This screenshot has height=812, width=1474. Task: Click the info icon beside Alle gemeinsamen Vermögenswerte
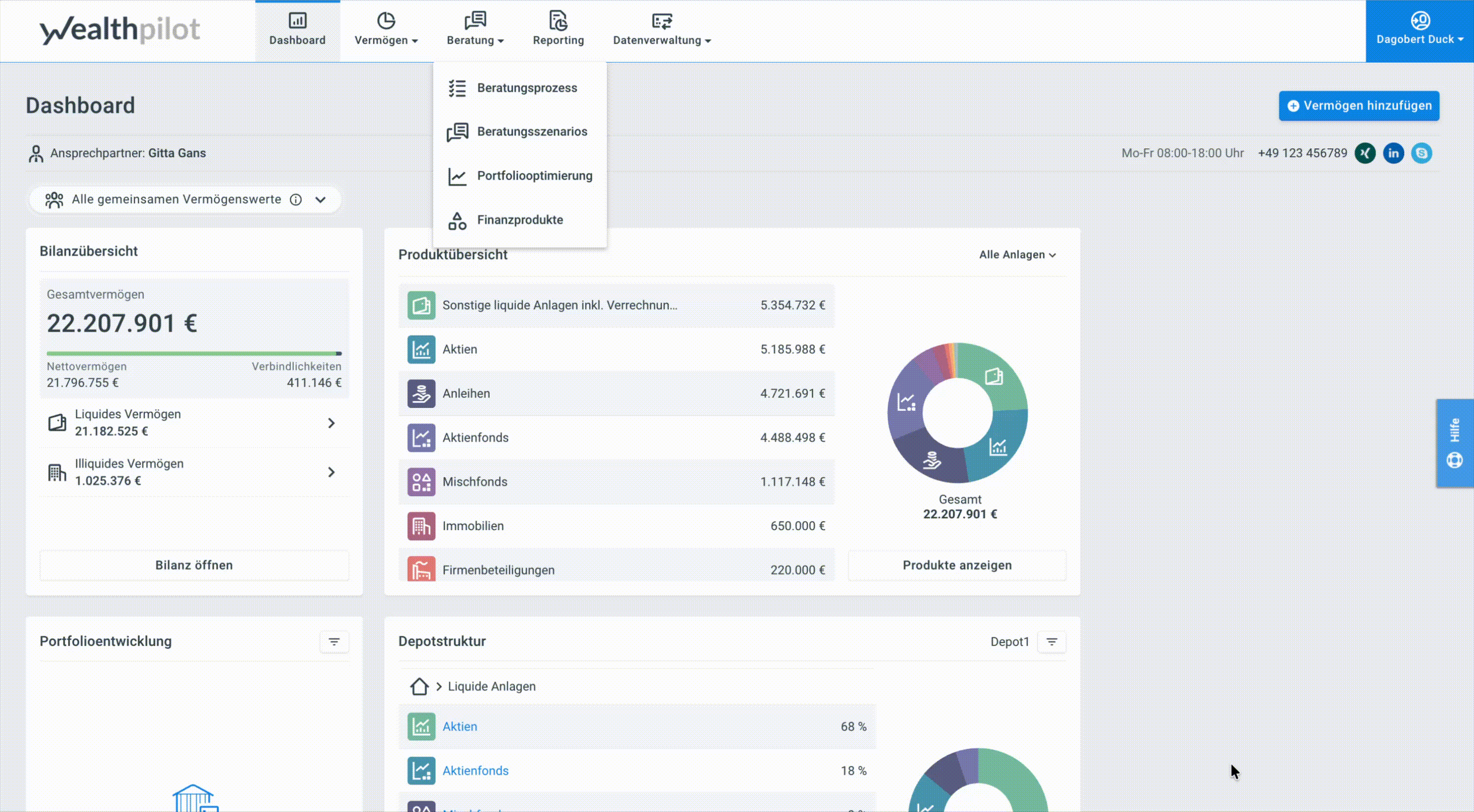295,200
